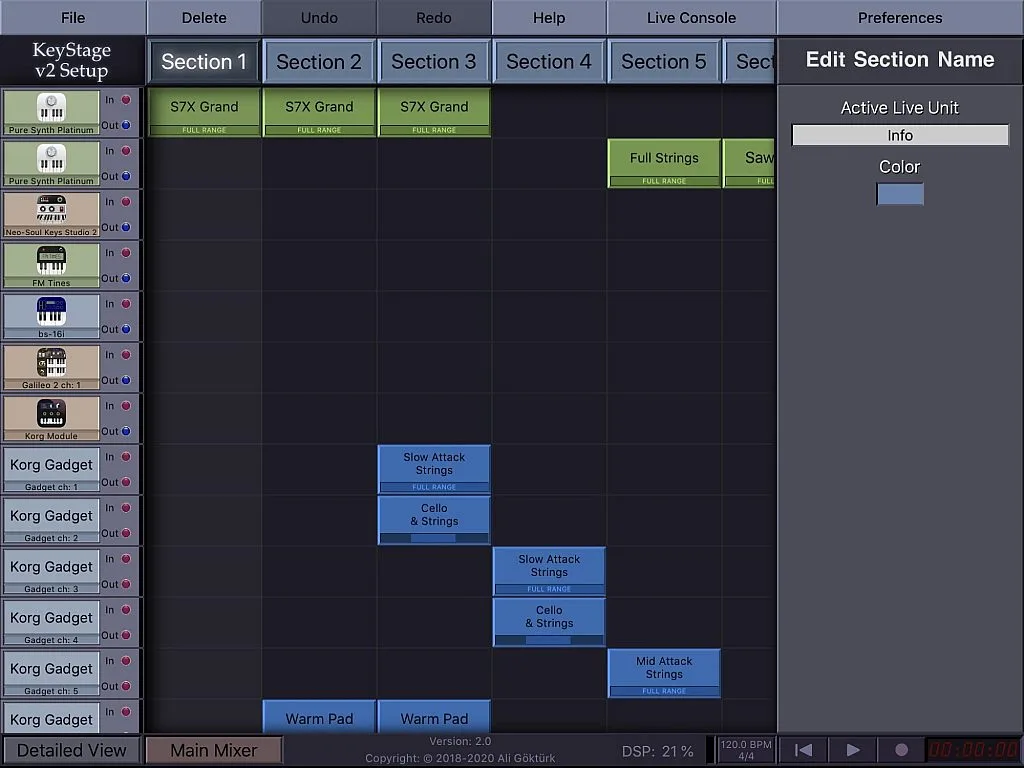Screen dimensions: 1024x768
Task: Click the rewind to start button
Action: [803, 750]
